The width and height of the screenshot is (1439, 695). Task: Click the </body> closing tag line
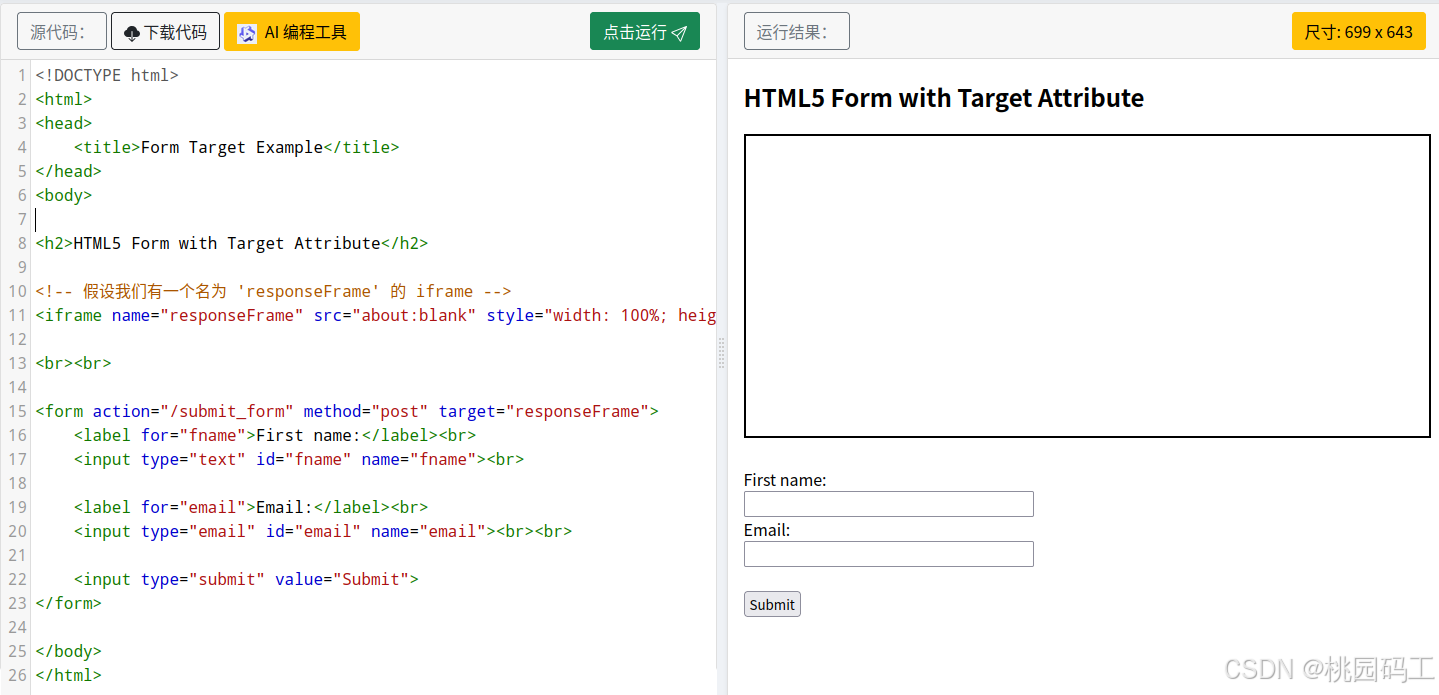pyautogui.click(x=68, y=651)
